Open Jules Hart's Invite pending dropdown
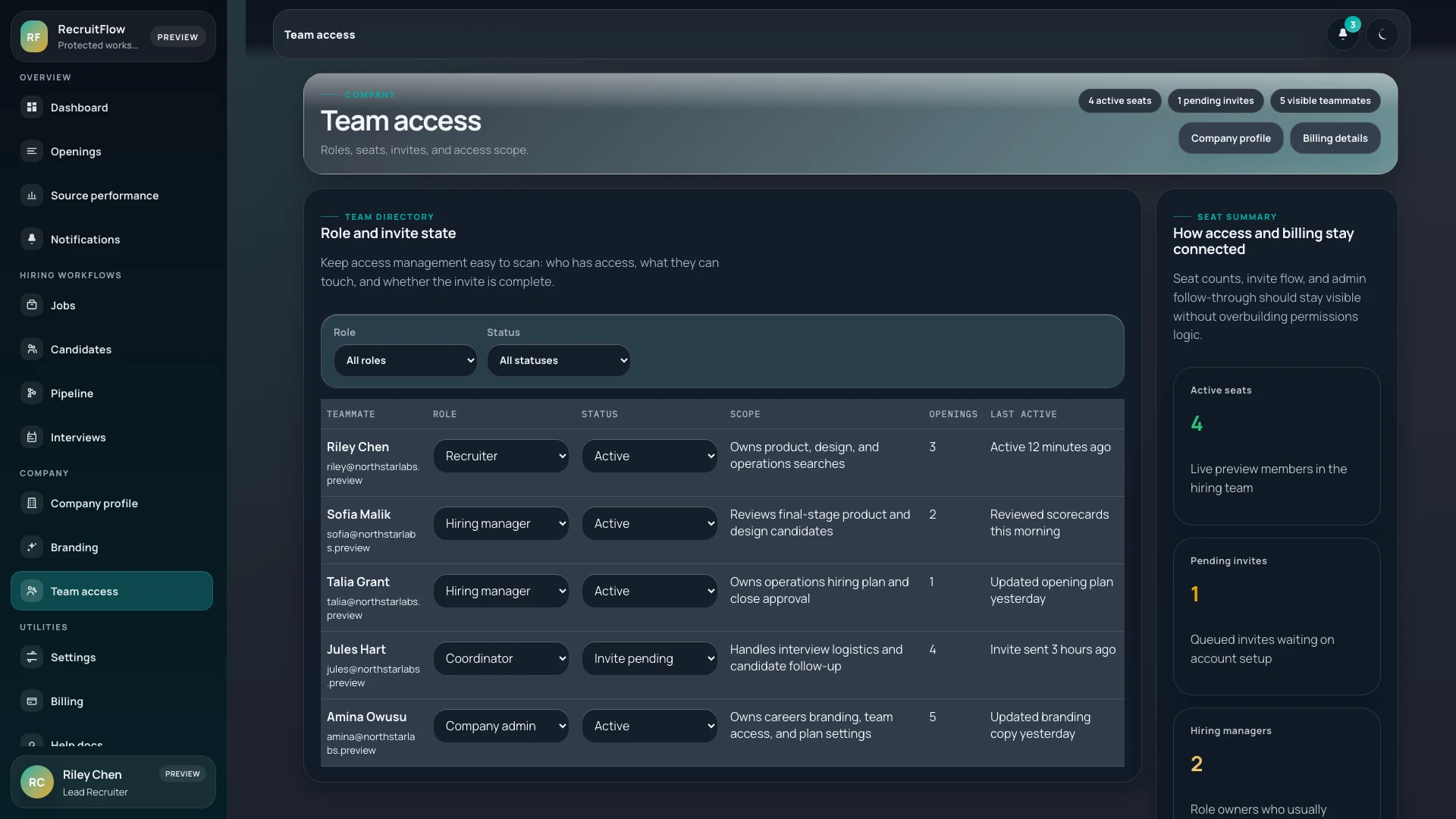Viewport: 1456px width, 819px height. 650,659
